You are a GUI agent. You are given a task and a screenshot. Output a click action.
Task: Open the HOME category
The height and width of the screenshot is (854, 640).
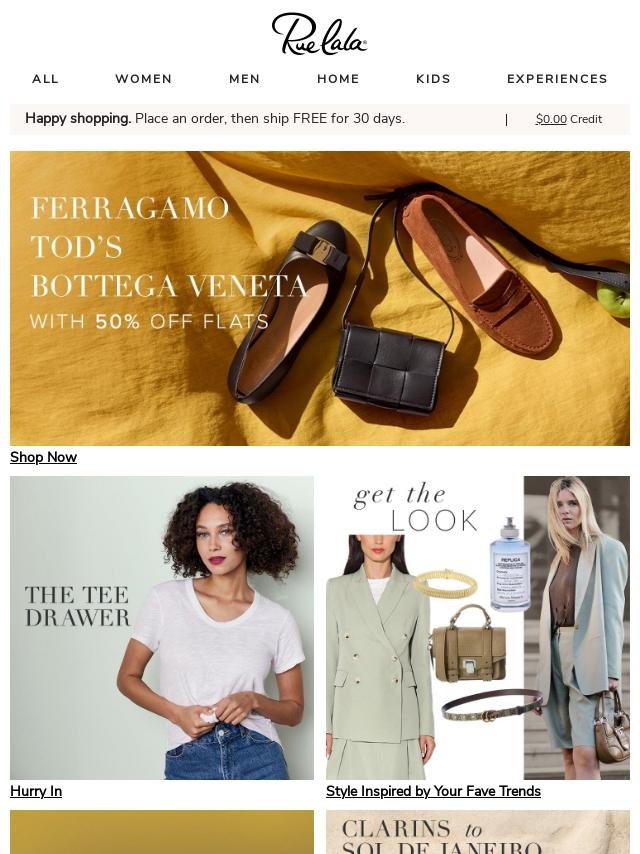pyautogui.click(x=338, y=79)
